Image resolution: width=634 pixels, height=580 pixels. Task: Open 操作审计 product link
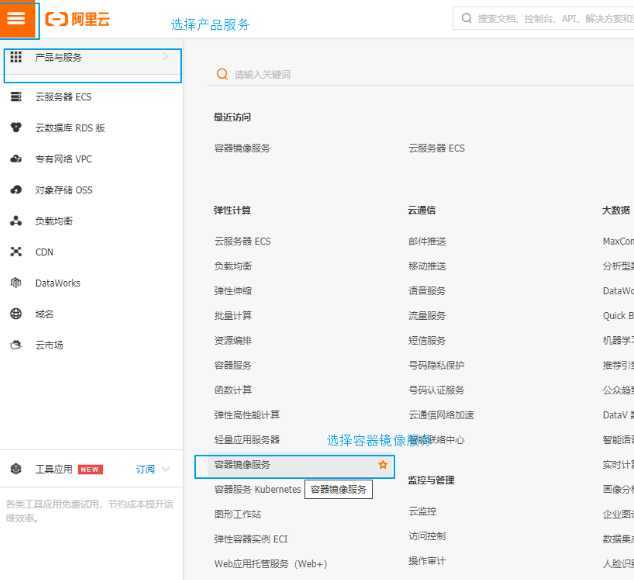coord(427,561)
